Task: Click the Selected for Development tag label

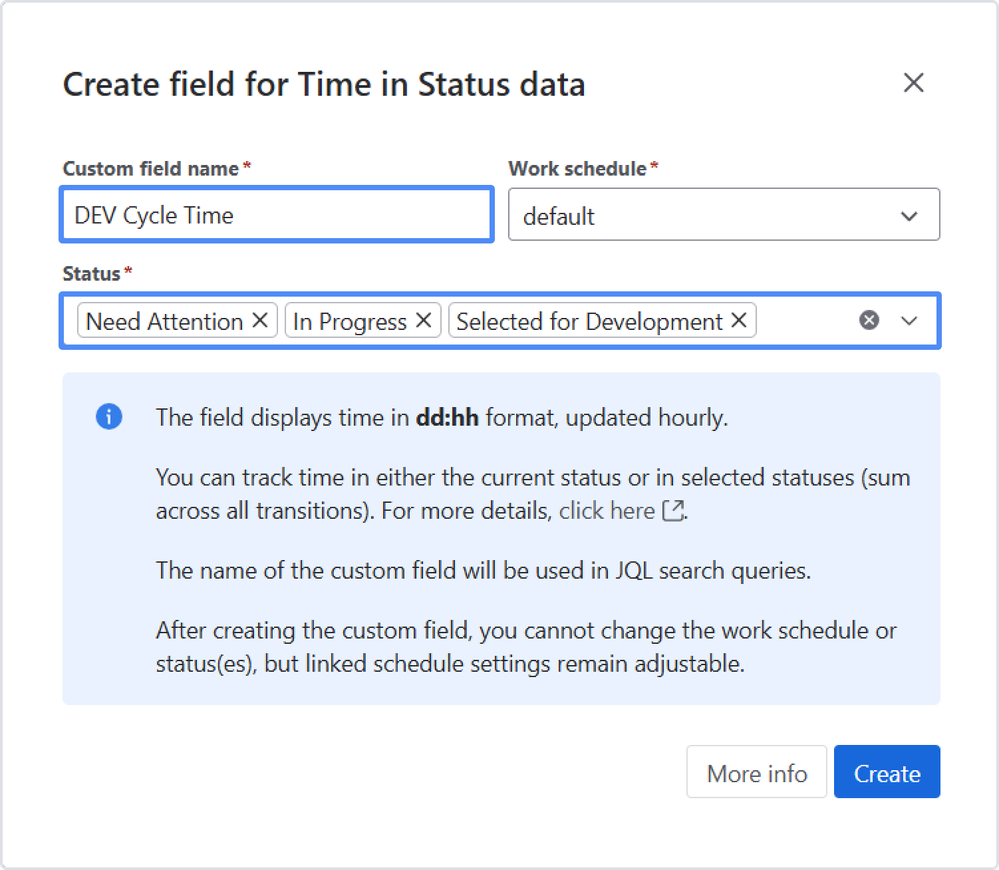Action: coord(589,321)
